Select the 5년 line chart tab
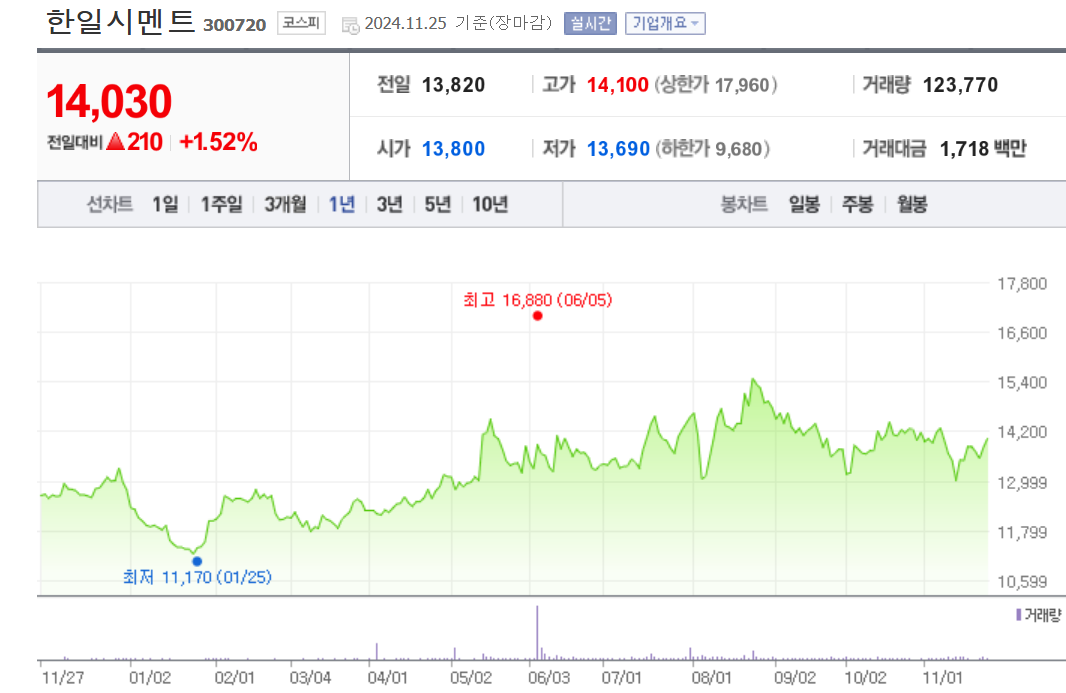The height and width of the screenshot is (693, 1066). click(438, 204)
